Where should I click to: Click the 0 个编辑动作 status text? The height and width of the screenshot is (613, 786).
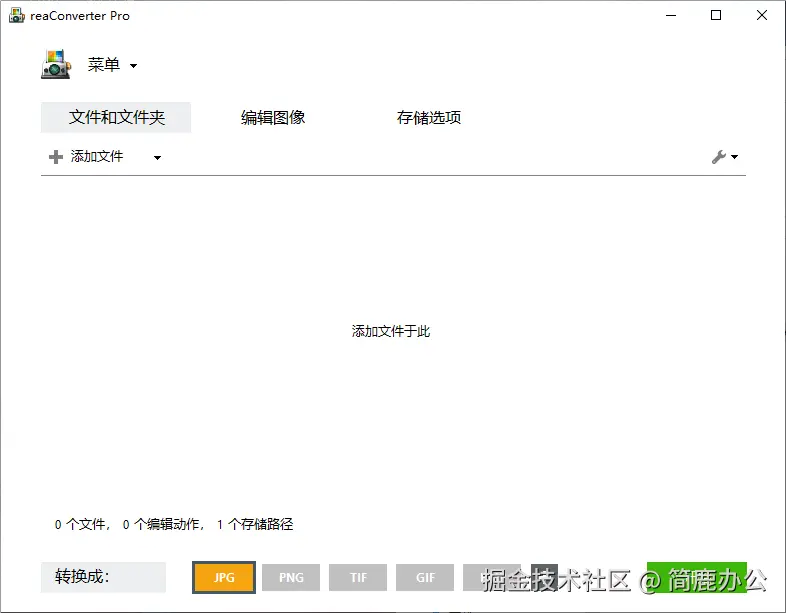click(x=161, y=524)
